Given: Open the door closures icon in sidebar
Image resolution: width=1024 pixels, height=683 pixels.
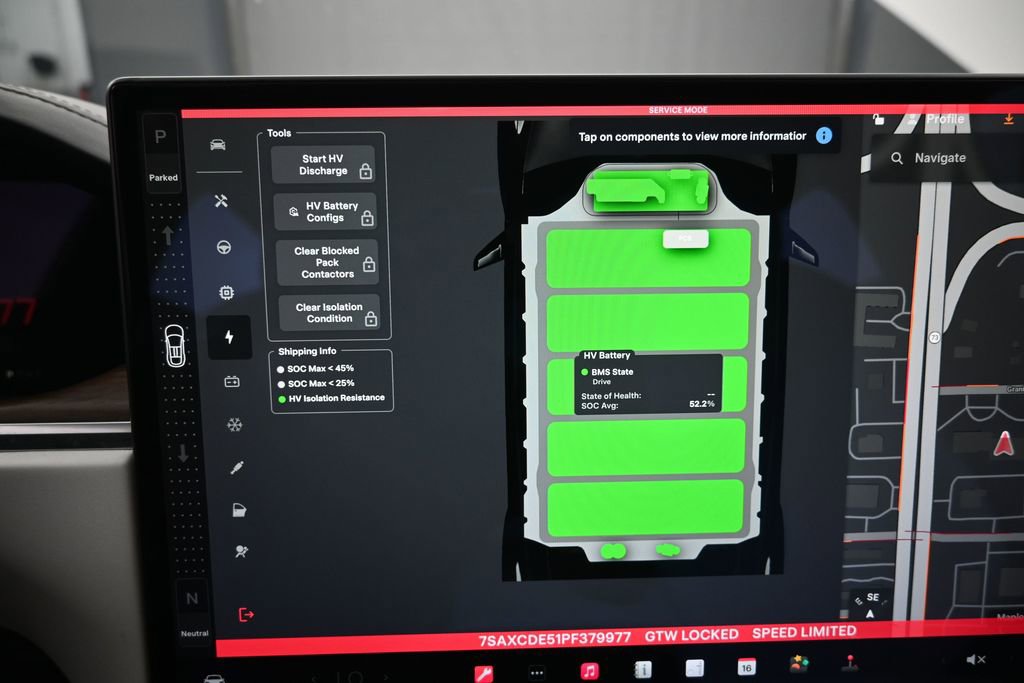Looking at the screenshot, I should (x=239, y=510).
